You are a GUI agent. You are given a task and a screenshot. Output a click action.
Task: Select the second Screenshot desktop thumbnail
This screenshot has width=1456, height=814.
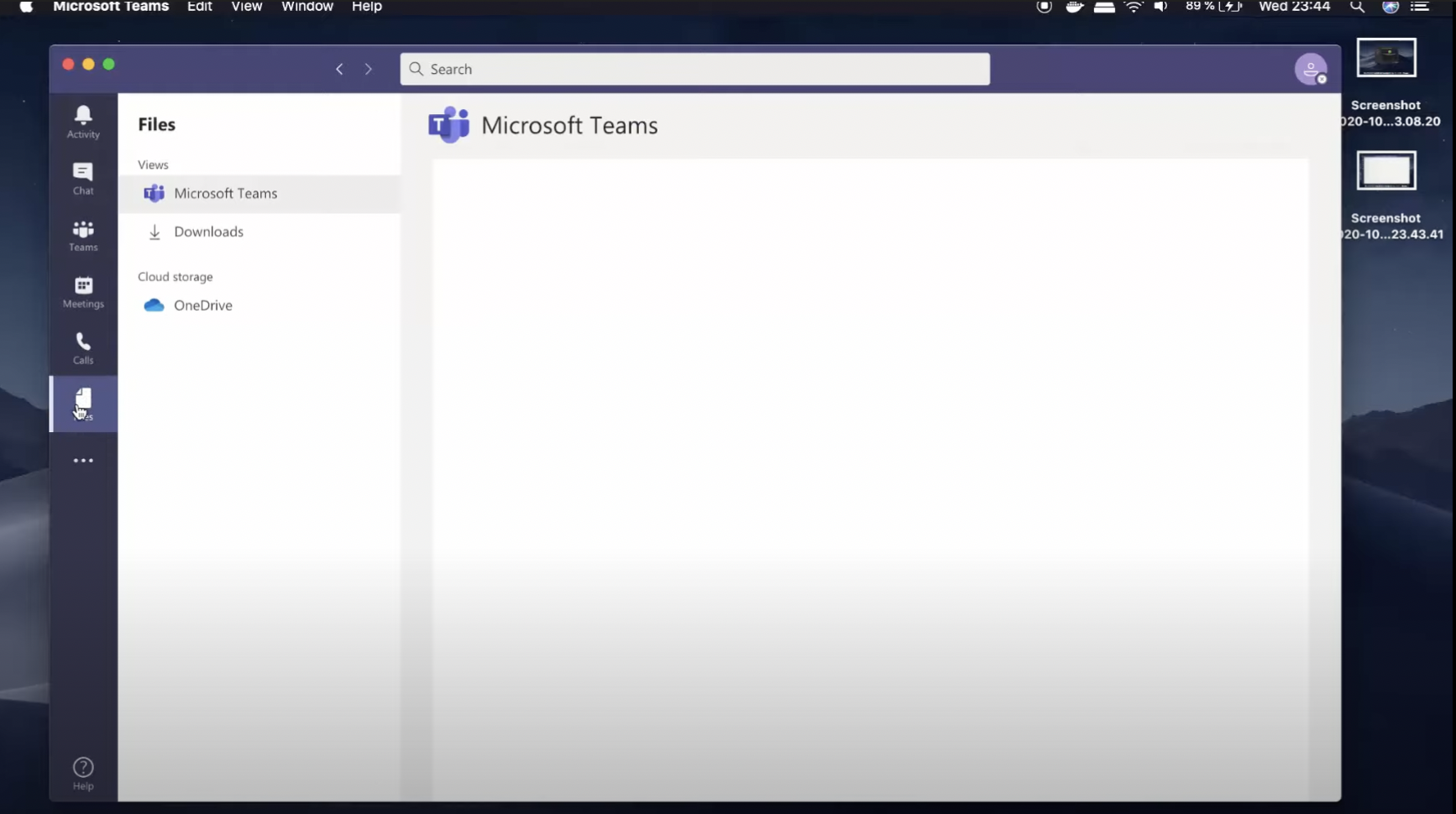(x=1386, y=171)
